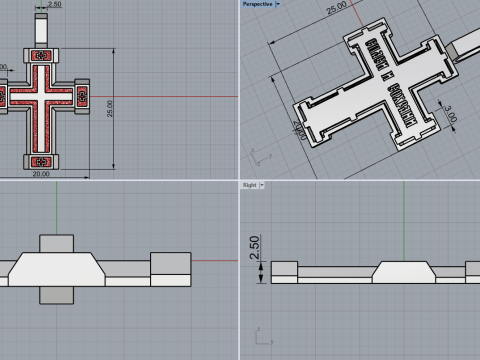Click the cross profile in bottom-left viewport
480x360 pixels.
pos(96,269)
